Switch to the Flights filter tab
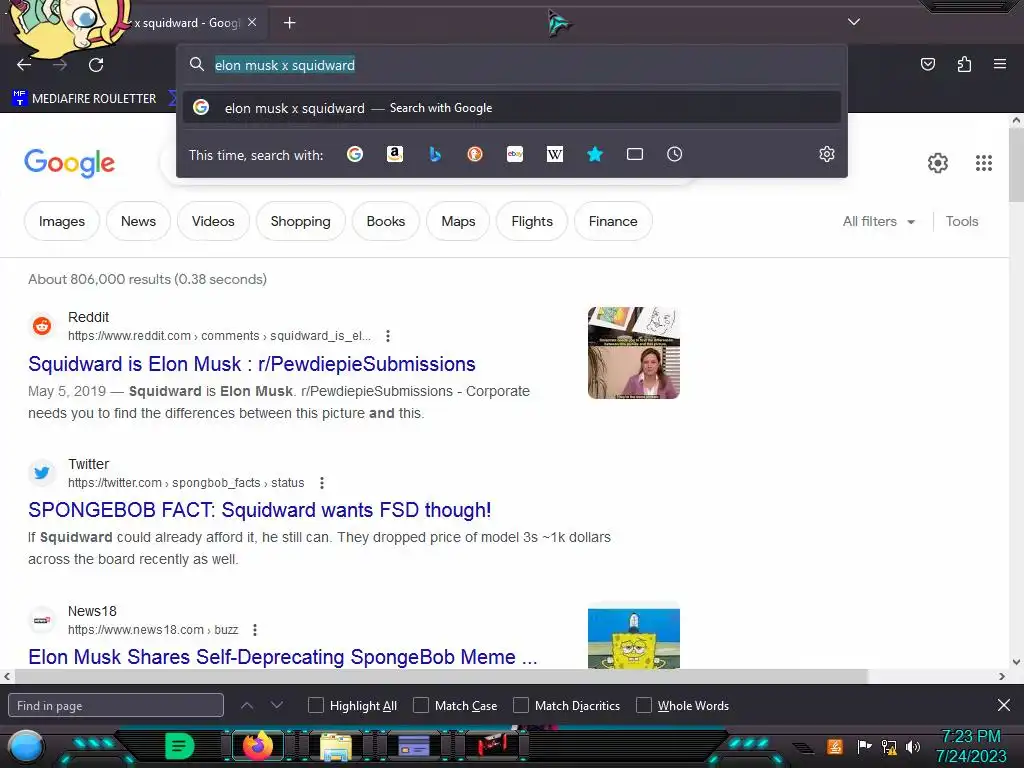Viewport: 1024px width, 768px height. click(532, 221)
